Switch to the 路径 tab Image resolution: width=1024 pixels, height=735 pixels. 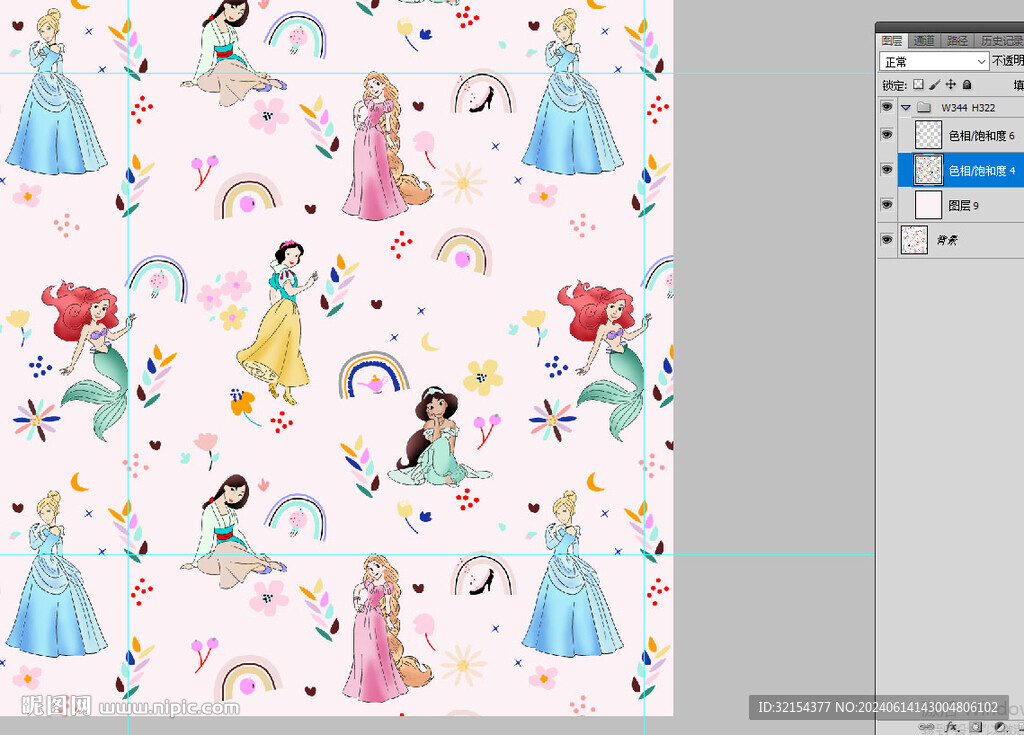coord(957,41)
